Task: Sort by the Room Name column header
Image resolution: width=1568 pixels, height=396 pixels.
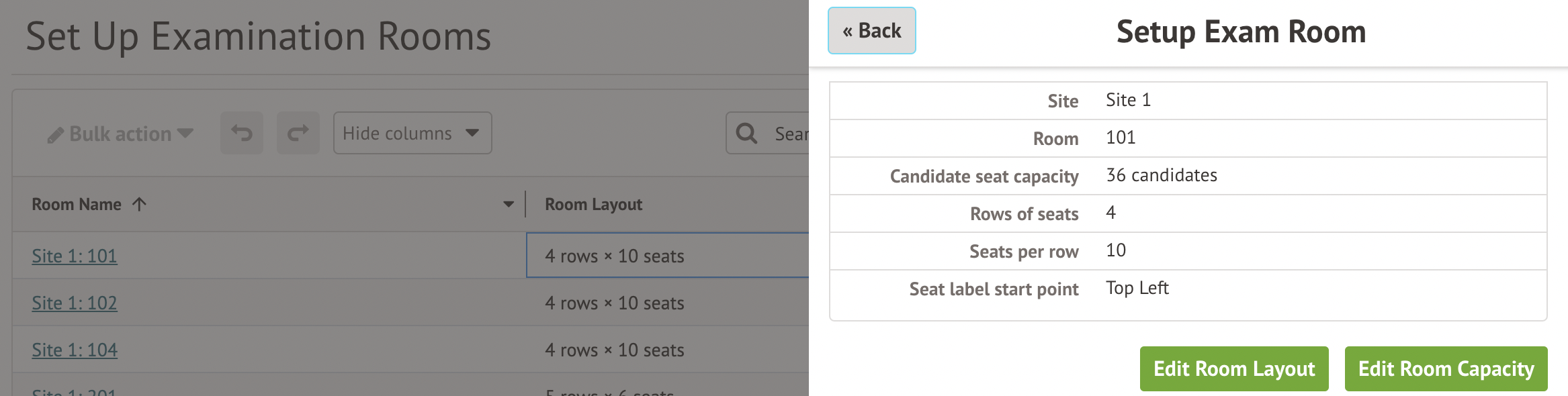Action: (77, 204)
